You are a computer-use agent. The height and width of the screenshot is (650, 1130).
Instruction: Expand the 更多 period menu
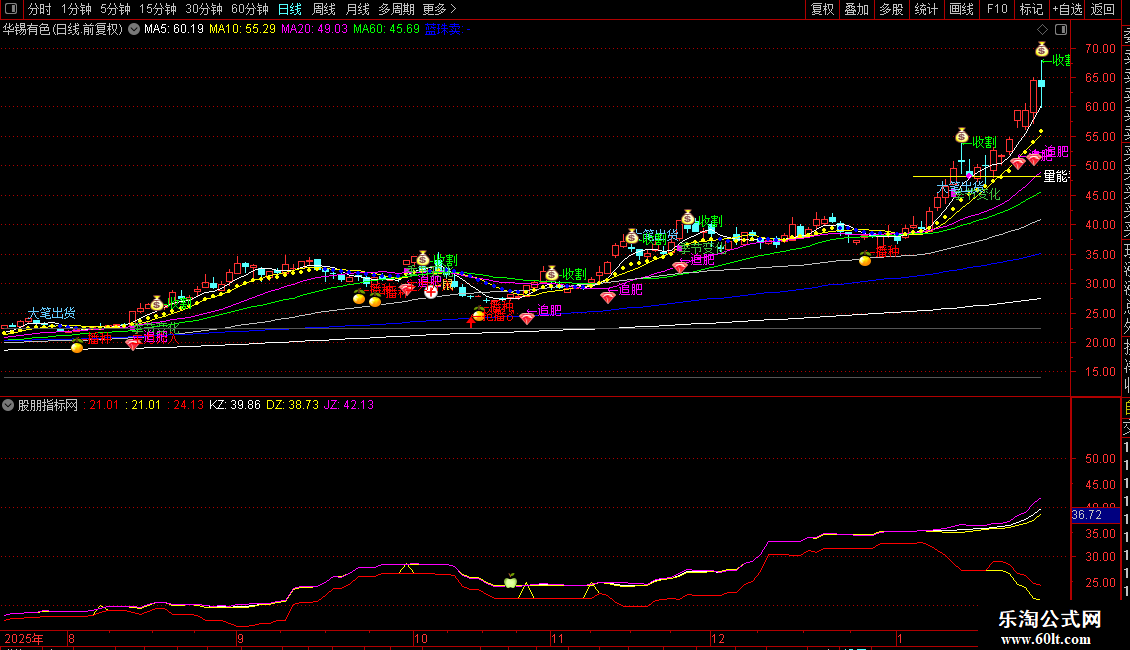(x=439, y=9)
